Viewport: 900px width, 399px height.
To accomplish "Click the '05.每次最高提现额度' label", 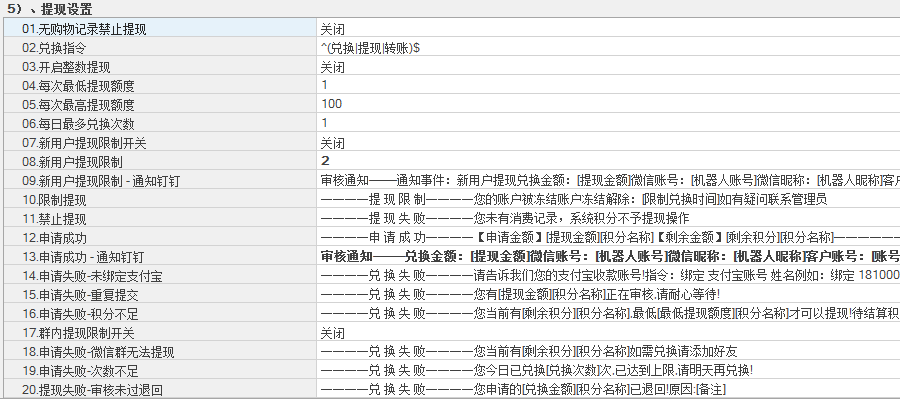I will pyautogui.click(x=78, y=105).
